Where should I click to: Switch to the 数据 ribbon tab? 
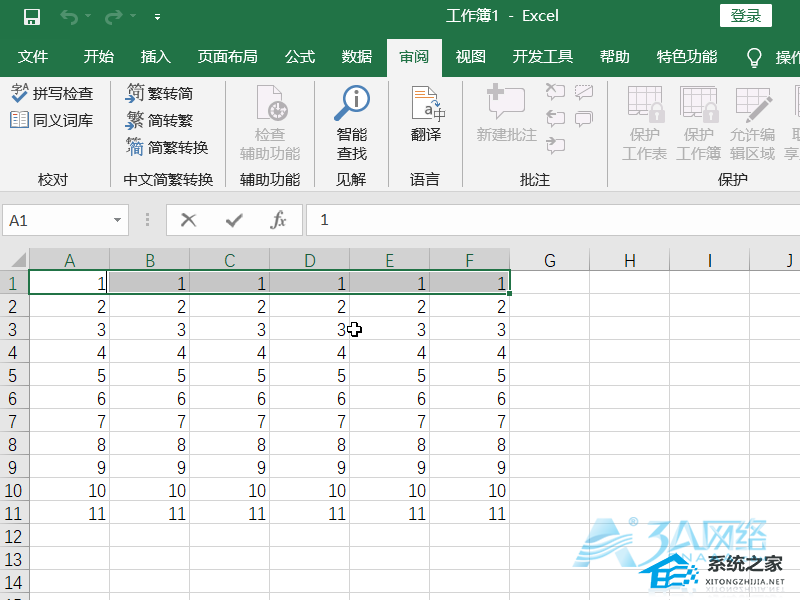(357, 56)
